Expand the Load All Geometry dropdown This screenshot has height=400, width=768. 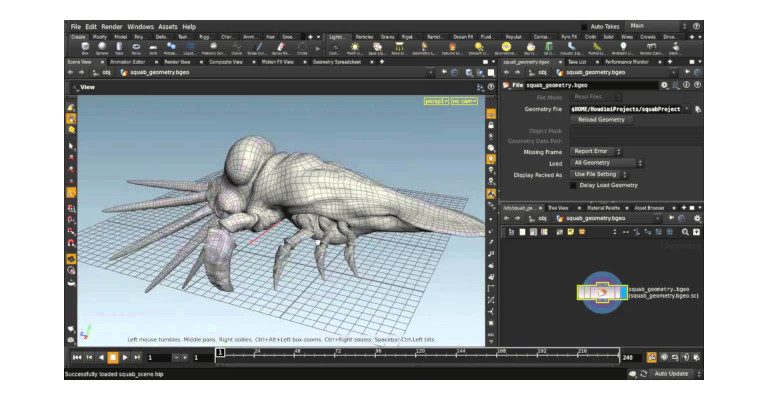pos(607,162)
